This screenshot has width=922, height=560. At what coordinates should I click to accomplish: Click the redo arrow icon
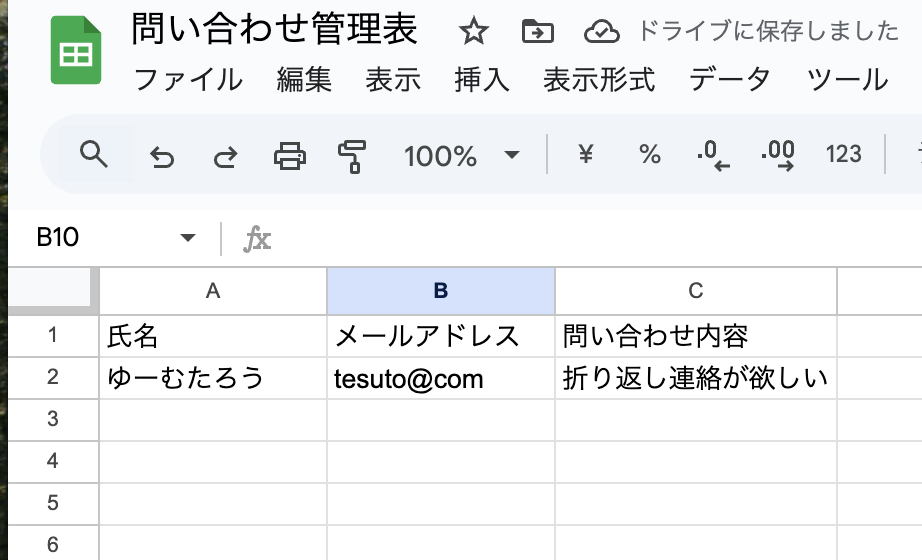[x=226, y=156]
